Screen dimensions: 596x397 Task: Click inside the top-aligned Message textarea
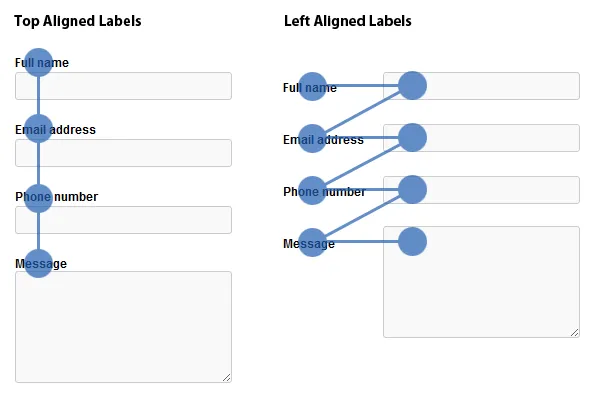123,327
